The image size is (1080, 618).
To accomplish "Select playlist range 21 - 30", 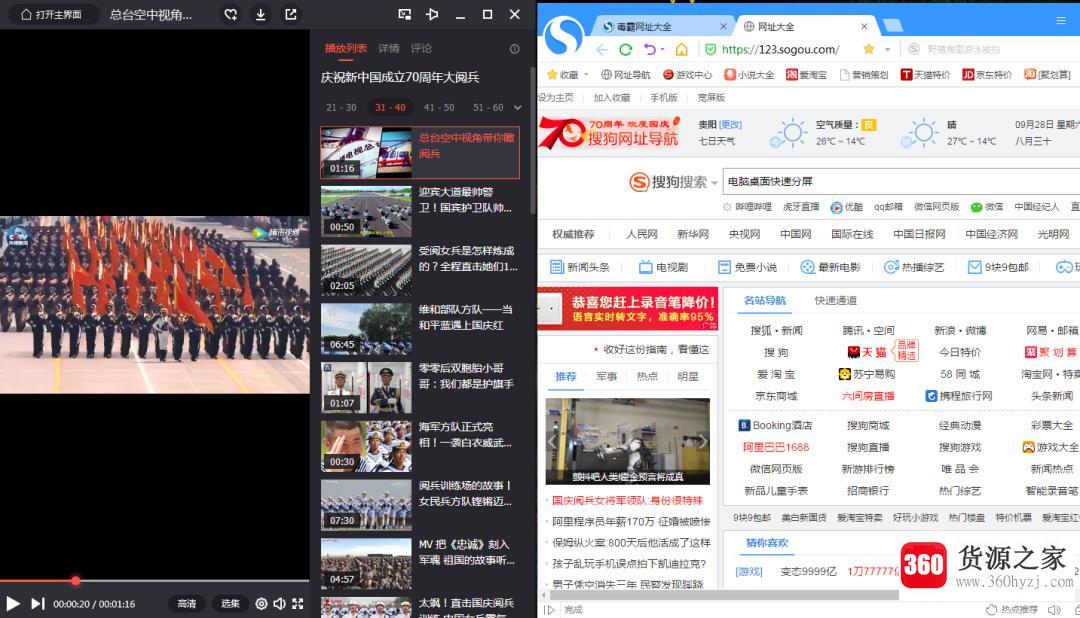I will tap(341, 107).
